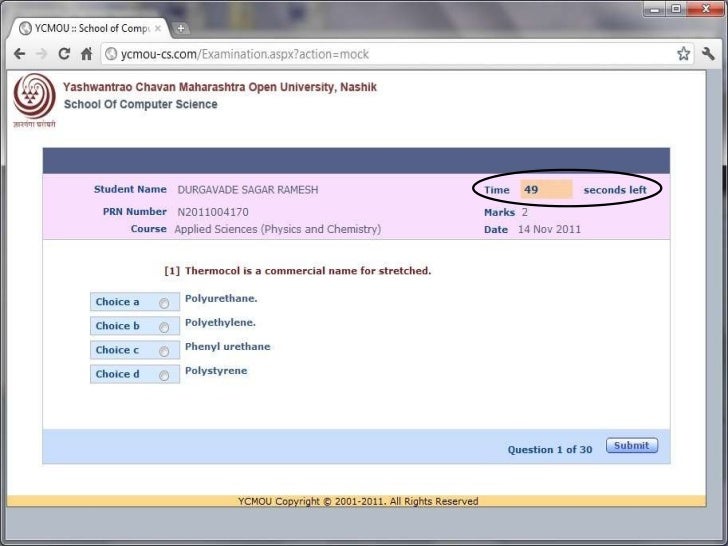Click the answer text Polyethylene
728x546 pixels.
click(221, 323)
